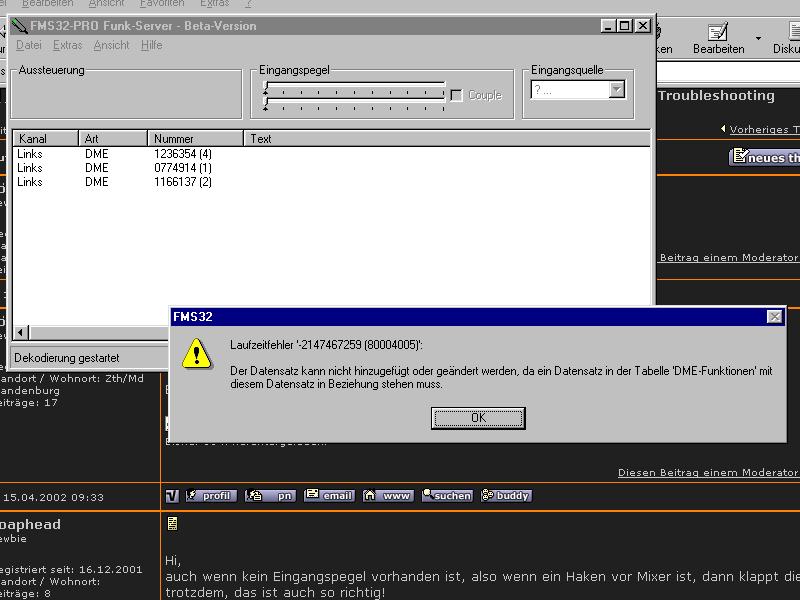Open the user's profil button
Screen dimensions: 800x600
point(211,495)
